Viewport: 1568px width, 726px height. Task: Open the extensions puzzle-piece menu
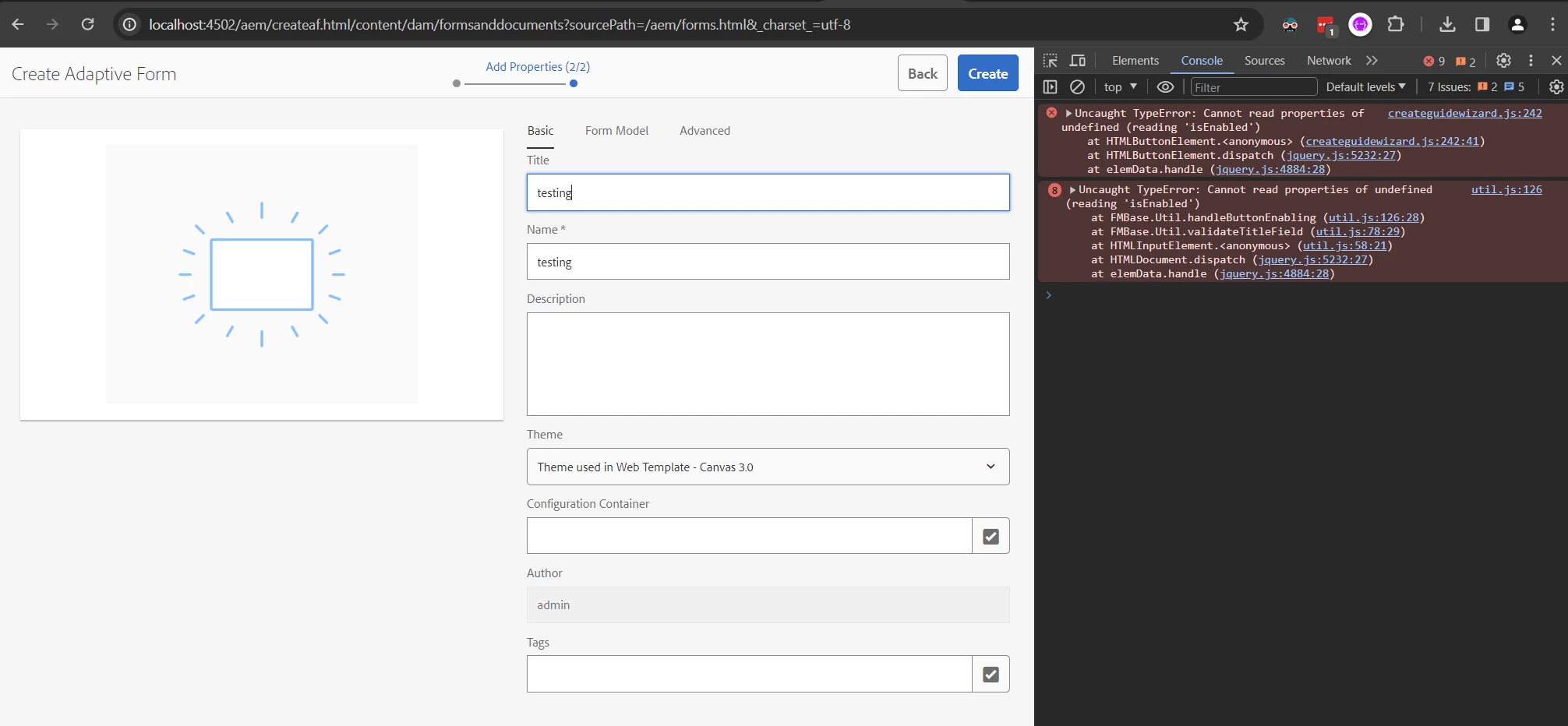[x=1396, y=24]
